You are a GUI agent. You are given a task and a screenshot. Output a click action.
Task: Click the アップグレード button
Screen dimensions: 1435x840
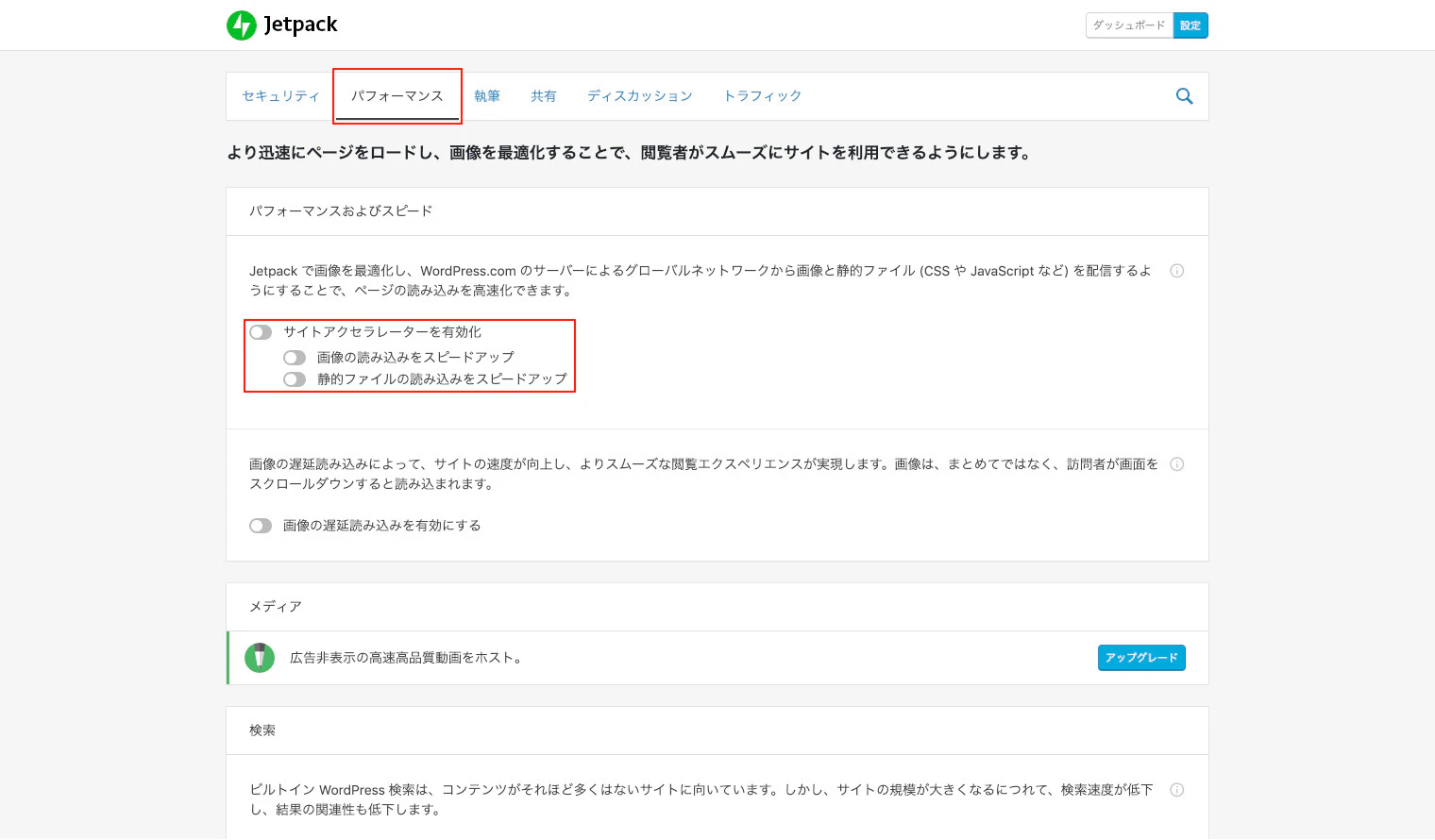[x=1141, y=658]
